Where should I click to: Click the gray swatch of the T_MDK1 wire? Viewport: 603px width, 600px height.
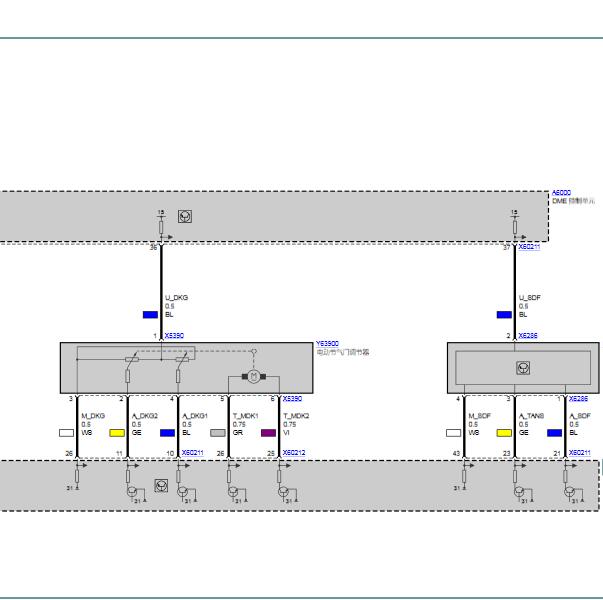click(x=218, y=433)
